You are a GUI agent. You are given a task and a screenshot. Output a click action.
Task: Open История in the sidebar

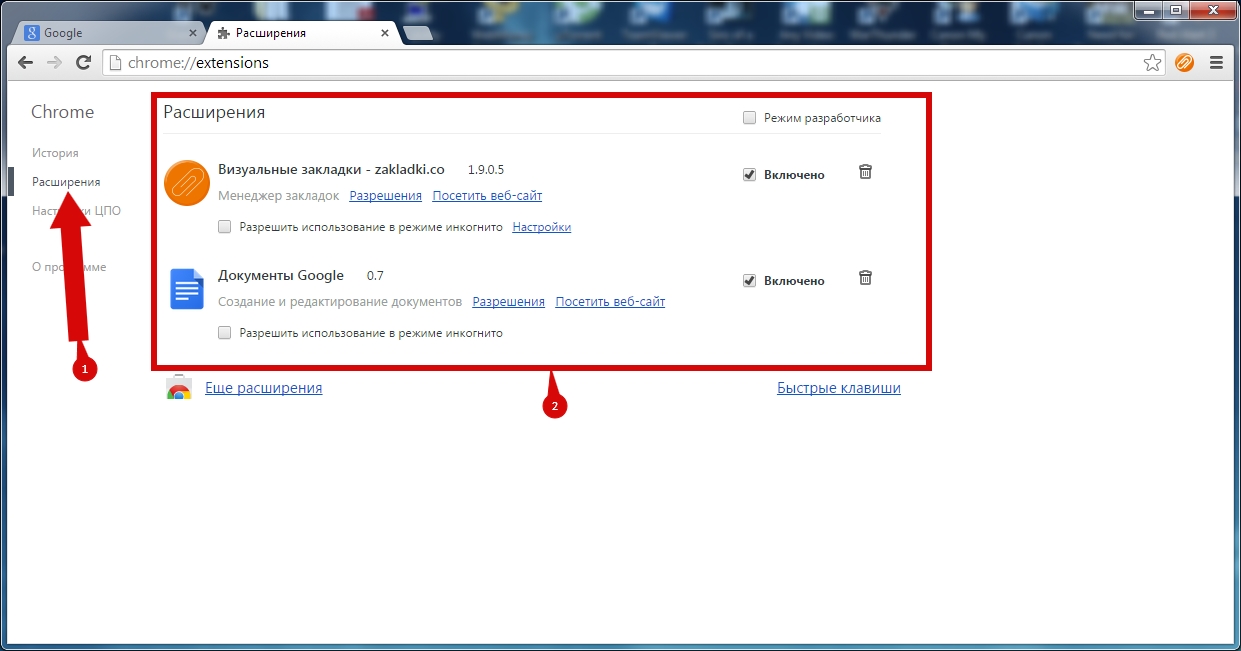[x=55, y=153]
